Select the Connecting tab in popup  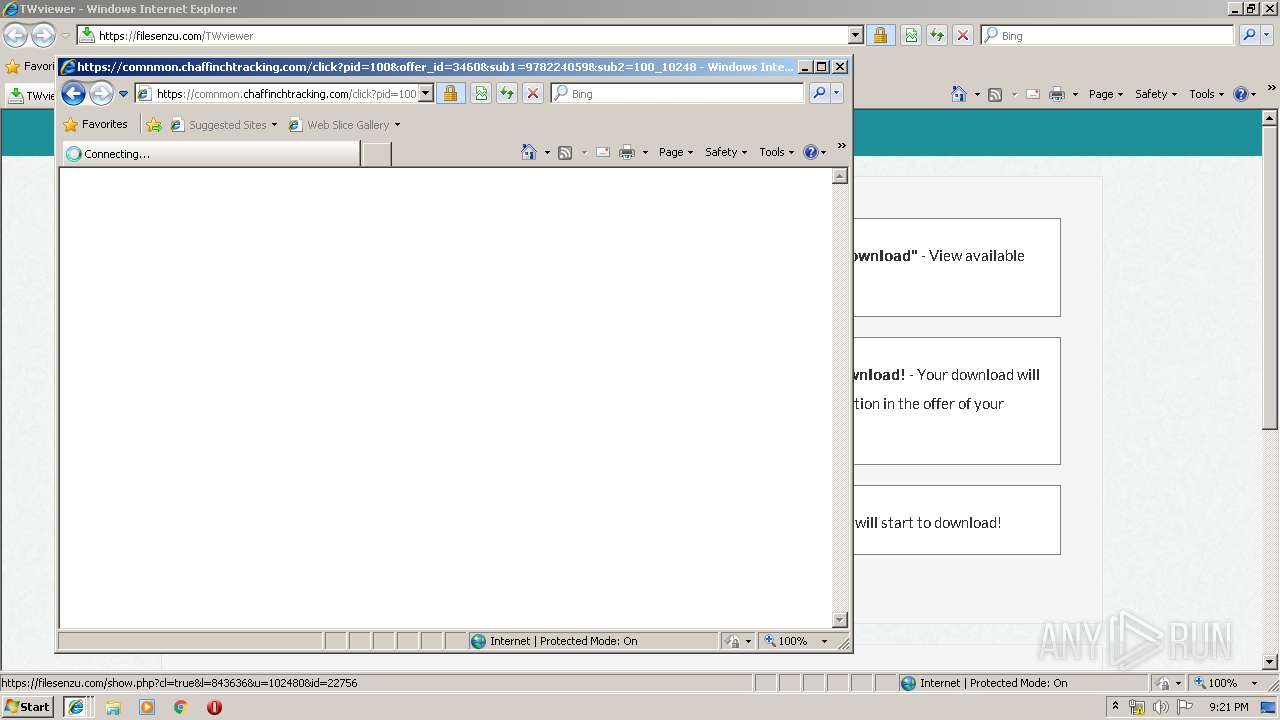coord(210,154)
